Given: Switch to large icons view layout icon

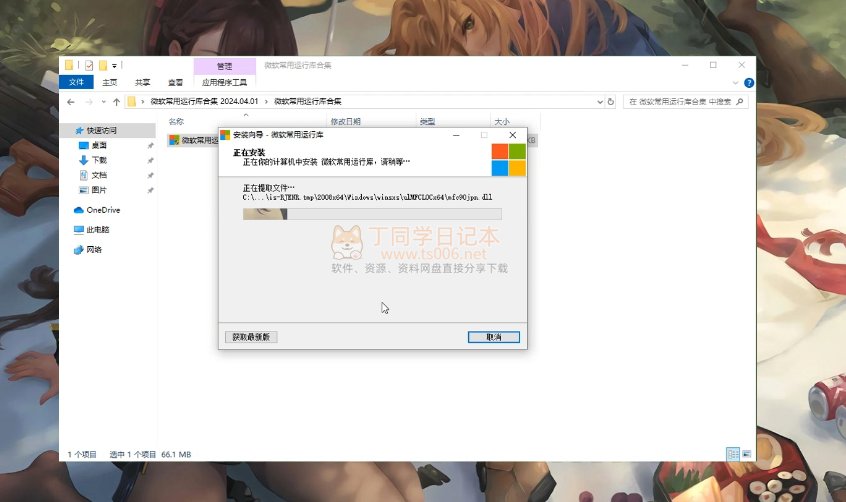Looking at the screenshot, I should click(747, 454).
